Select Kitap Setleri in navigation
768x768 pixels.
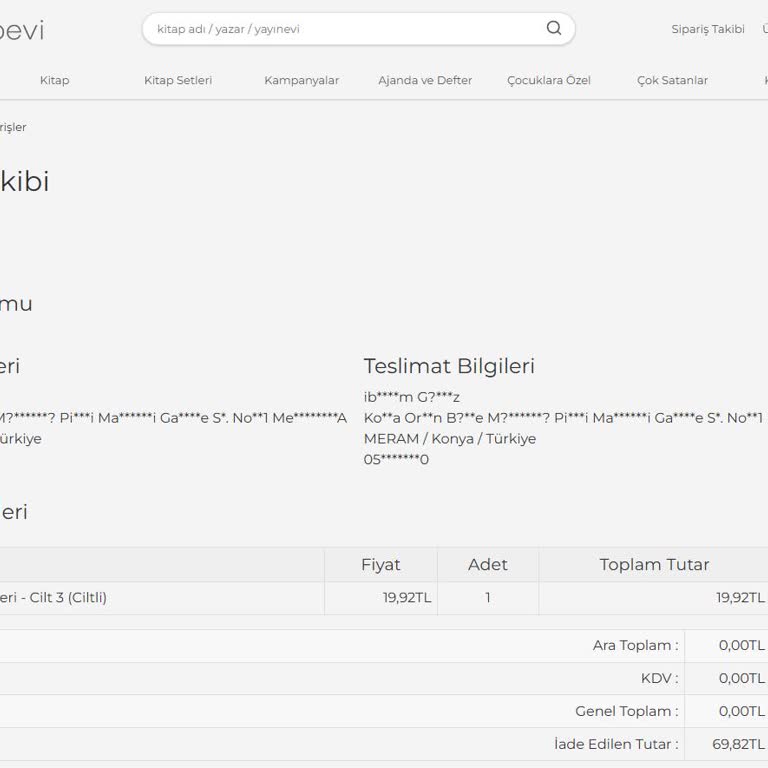178,80
